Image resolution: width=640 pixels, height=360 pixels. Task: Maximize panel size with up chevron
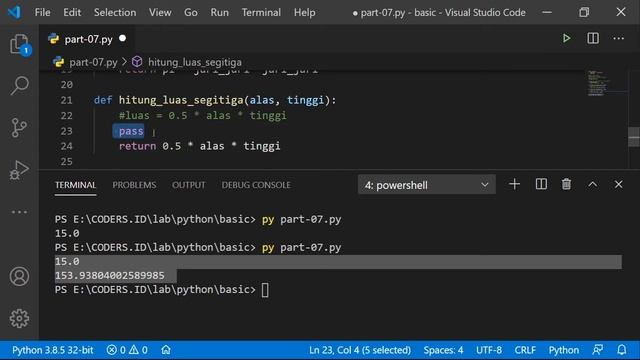tap(593, 184)
